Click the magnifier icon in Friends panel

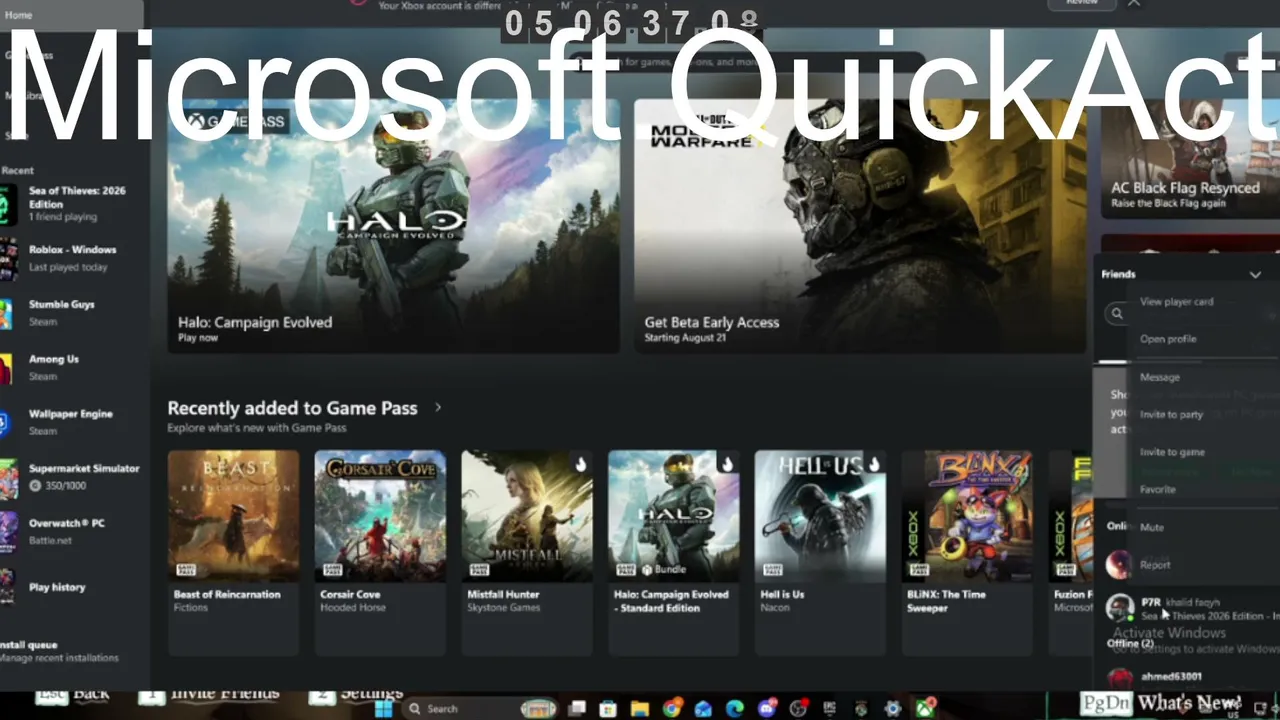click(1117, 313)
